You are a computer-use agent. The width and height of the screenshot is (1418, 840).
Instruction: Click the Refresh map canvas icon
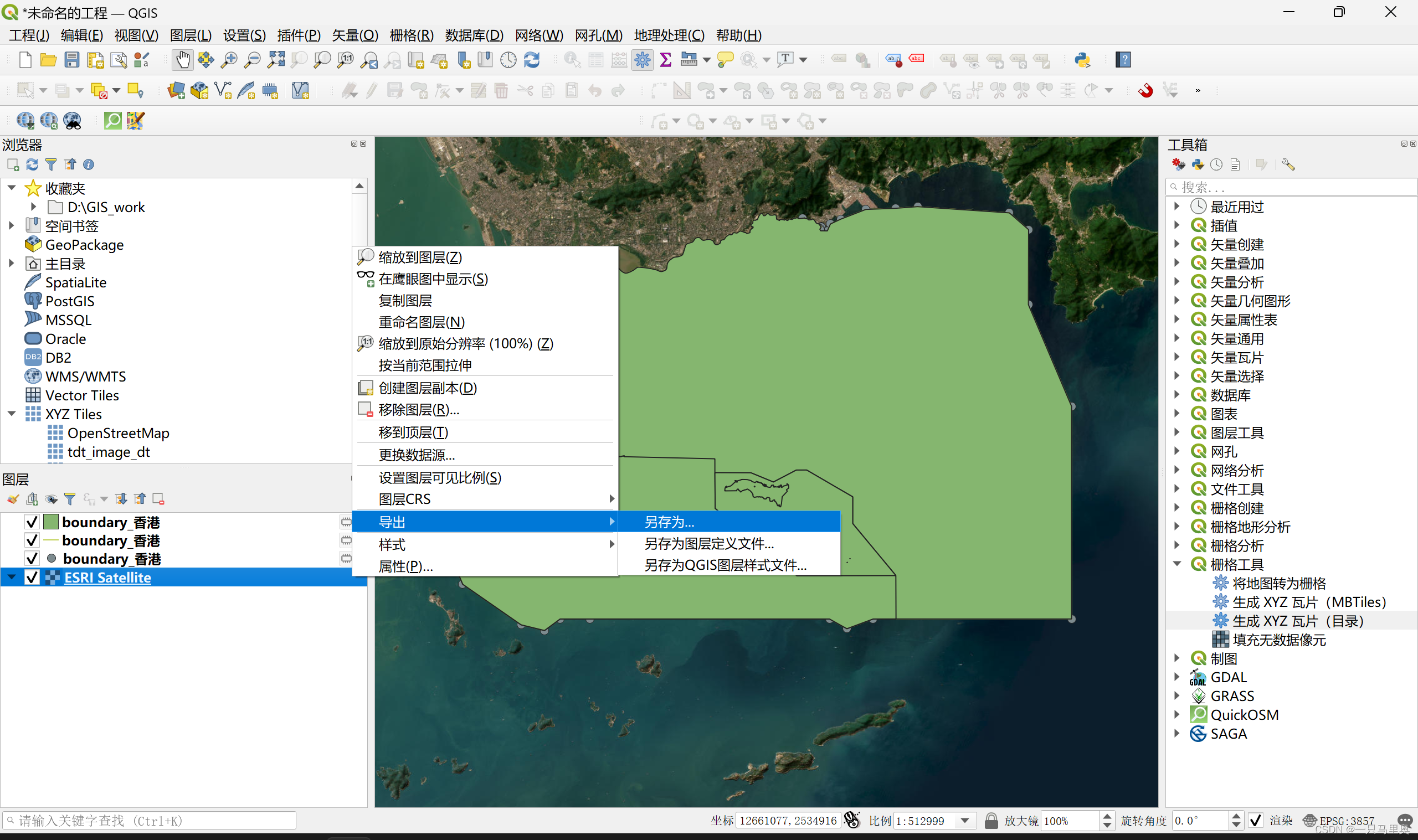pyautogui.click(x=532, y=59)
